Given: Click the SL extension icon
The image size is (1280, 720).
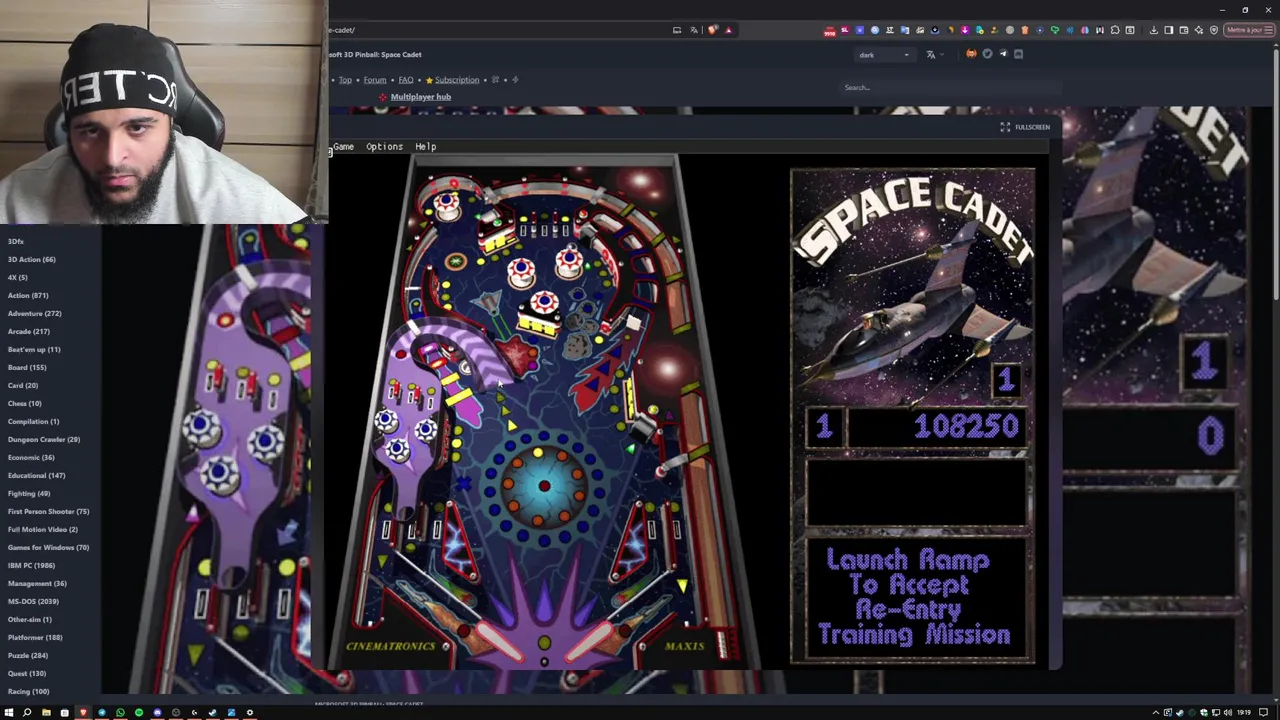Looking at the screenshot, I should [844, 30].
